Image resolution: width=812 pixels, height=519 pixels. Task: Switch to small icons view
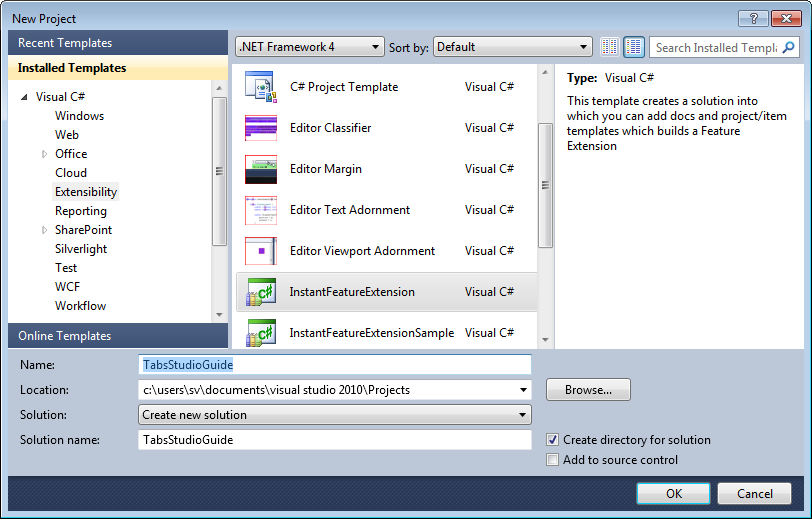coord(610,47)
